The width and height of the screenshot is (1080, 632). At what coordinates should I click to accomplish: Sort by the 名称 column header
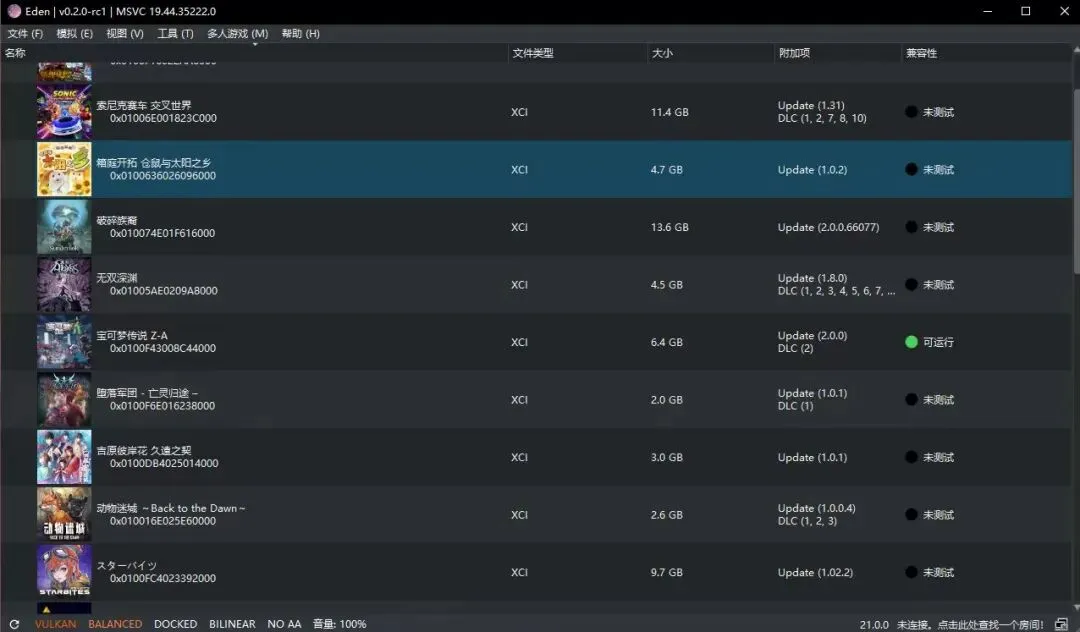point(253,53)
